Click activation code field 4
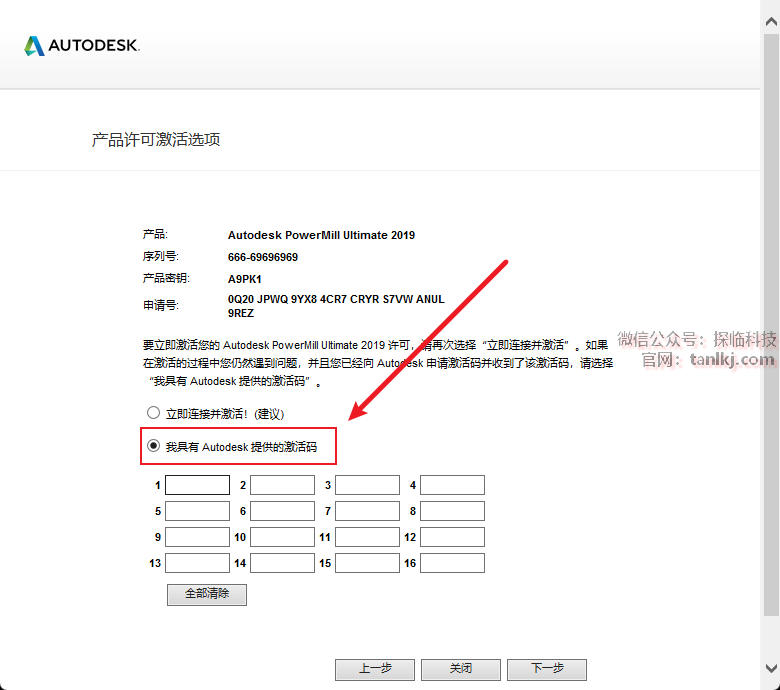This screenshot has height=690, width=780. click(x=453, y=485)
